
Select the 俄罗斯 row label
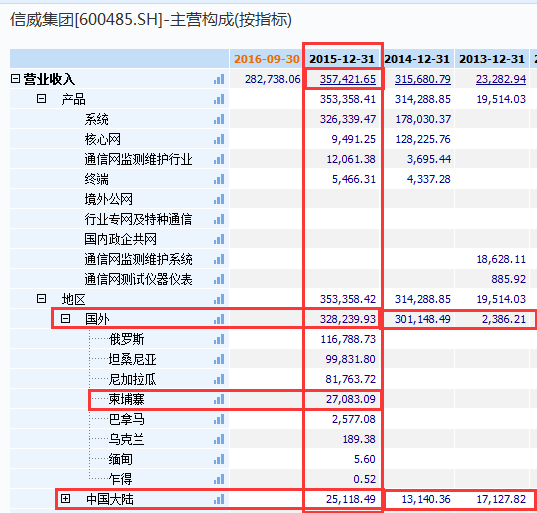point(126,339)
